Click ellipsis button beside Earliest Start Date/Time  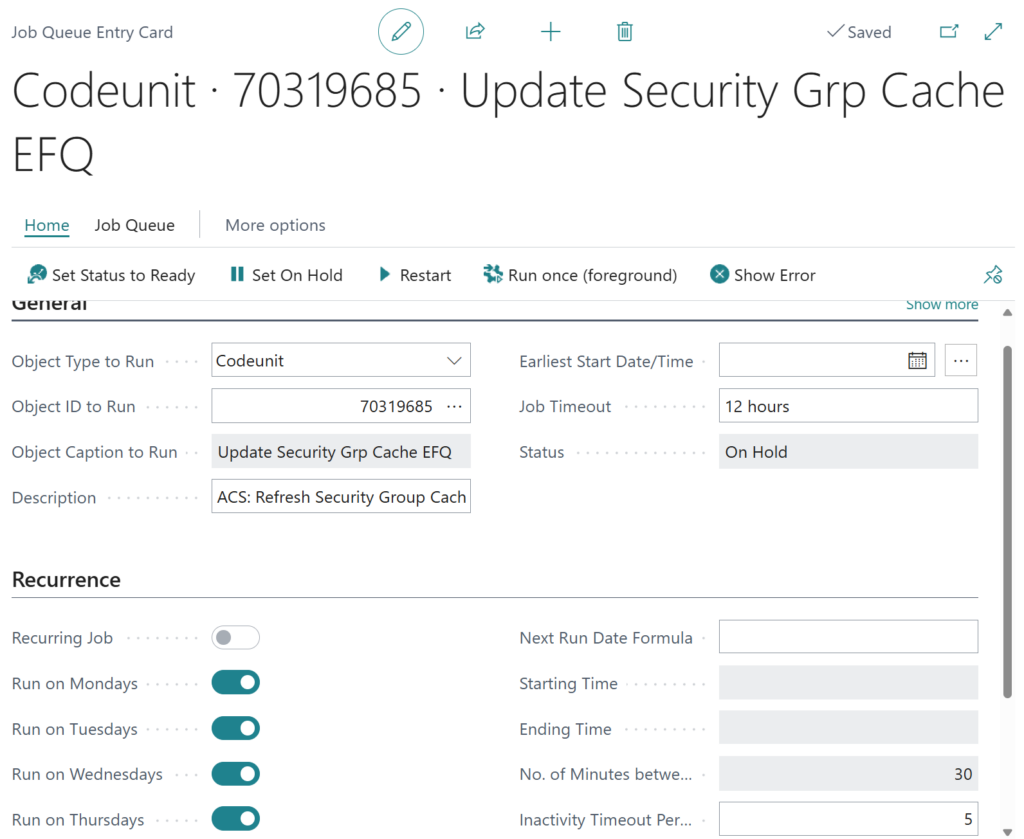(960, 361)
